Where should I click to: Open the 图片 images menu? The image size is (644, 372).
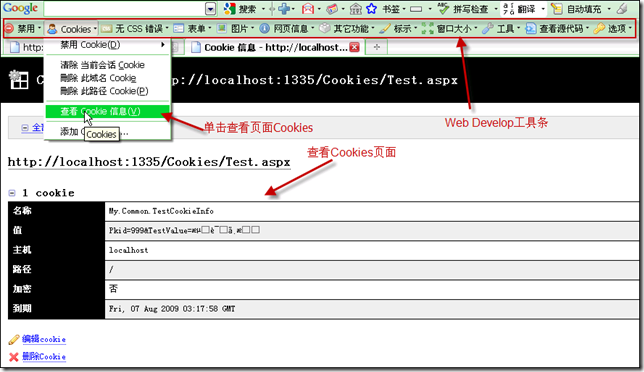coord(235,29)
